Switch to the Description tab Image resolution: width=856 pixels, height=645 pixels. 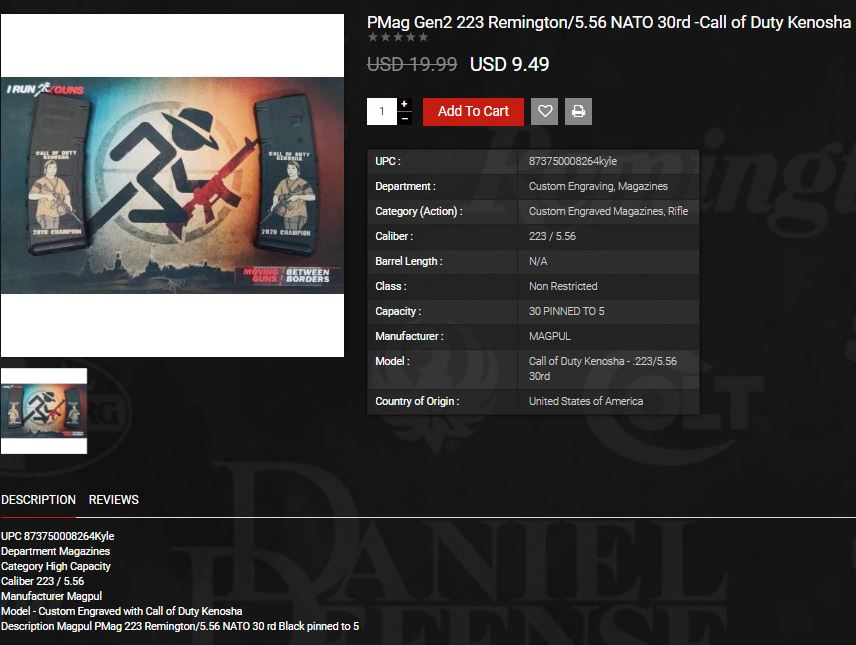[38, 500]
